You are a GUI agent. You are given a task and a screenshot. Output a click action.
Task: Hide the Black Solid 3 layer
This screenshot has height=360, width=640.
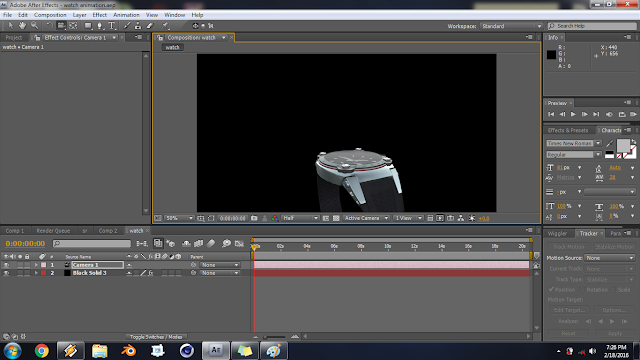pyautogui.click(x=6, y=273)
